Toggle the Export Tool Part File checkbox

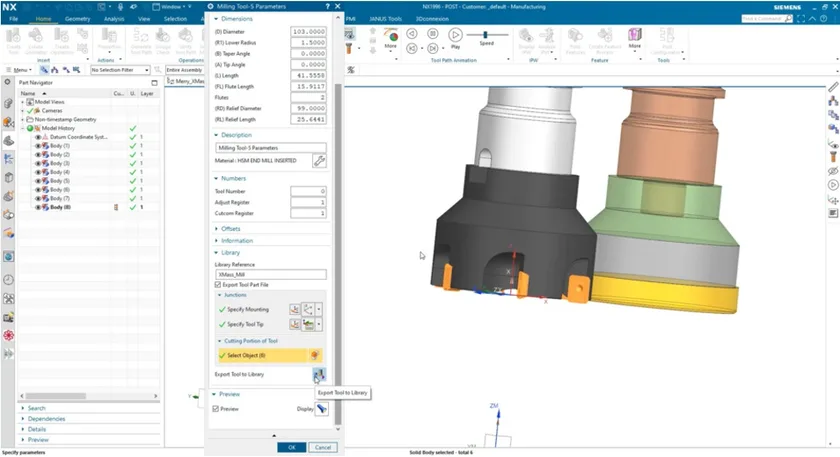218,284
